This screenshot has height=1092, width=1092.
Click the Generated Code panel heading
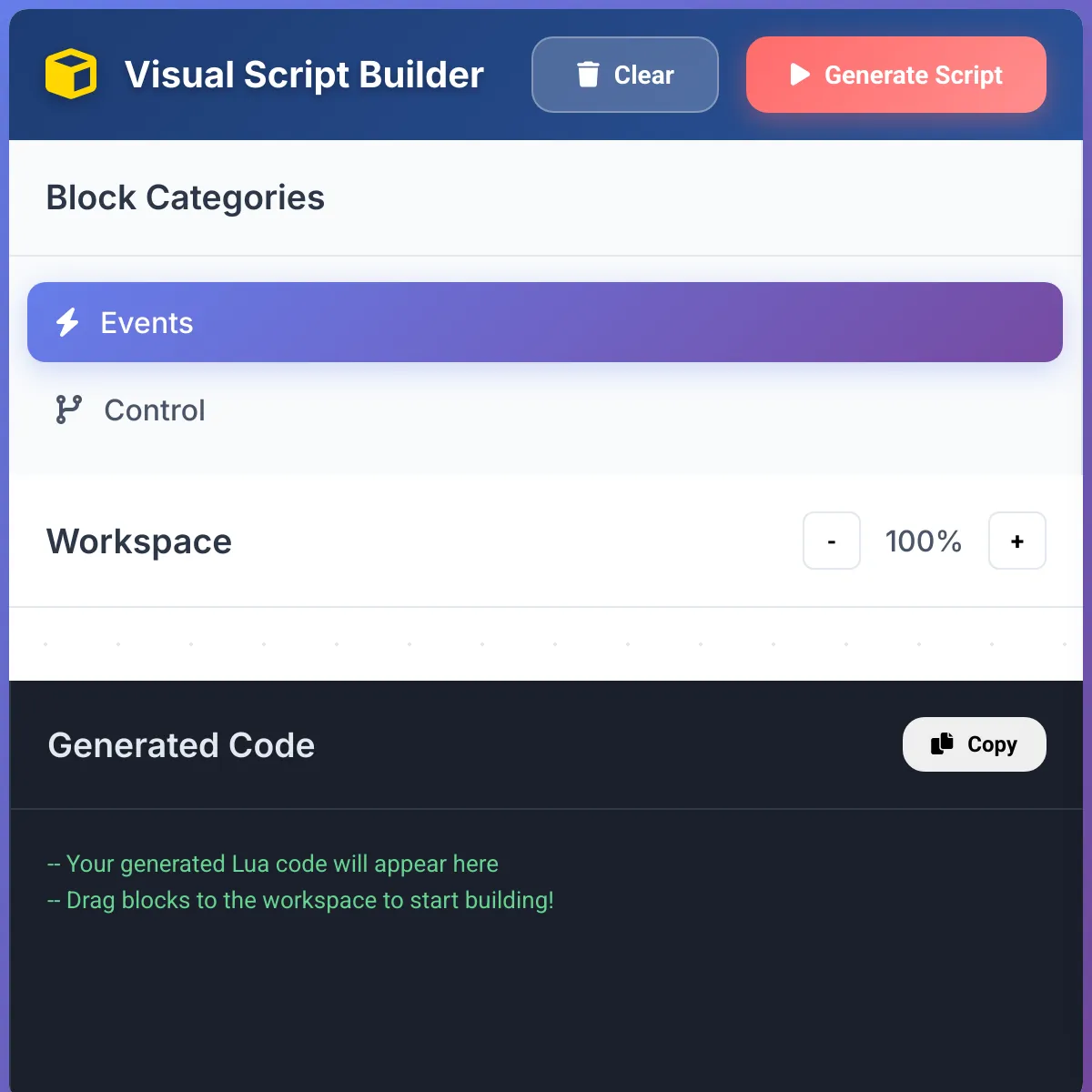pos(181,745)
